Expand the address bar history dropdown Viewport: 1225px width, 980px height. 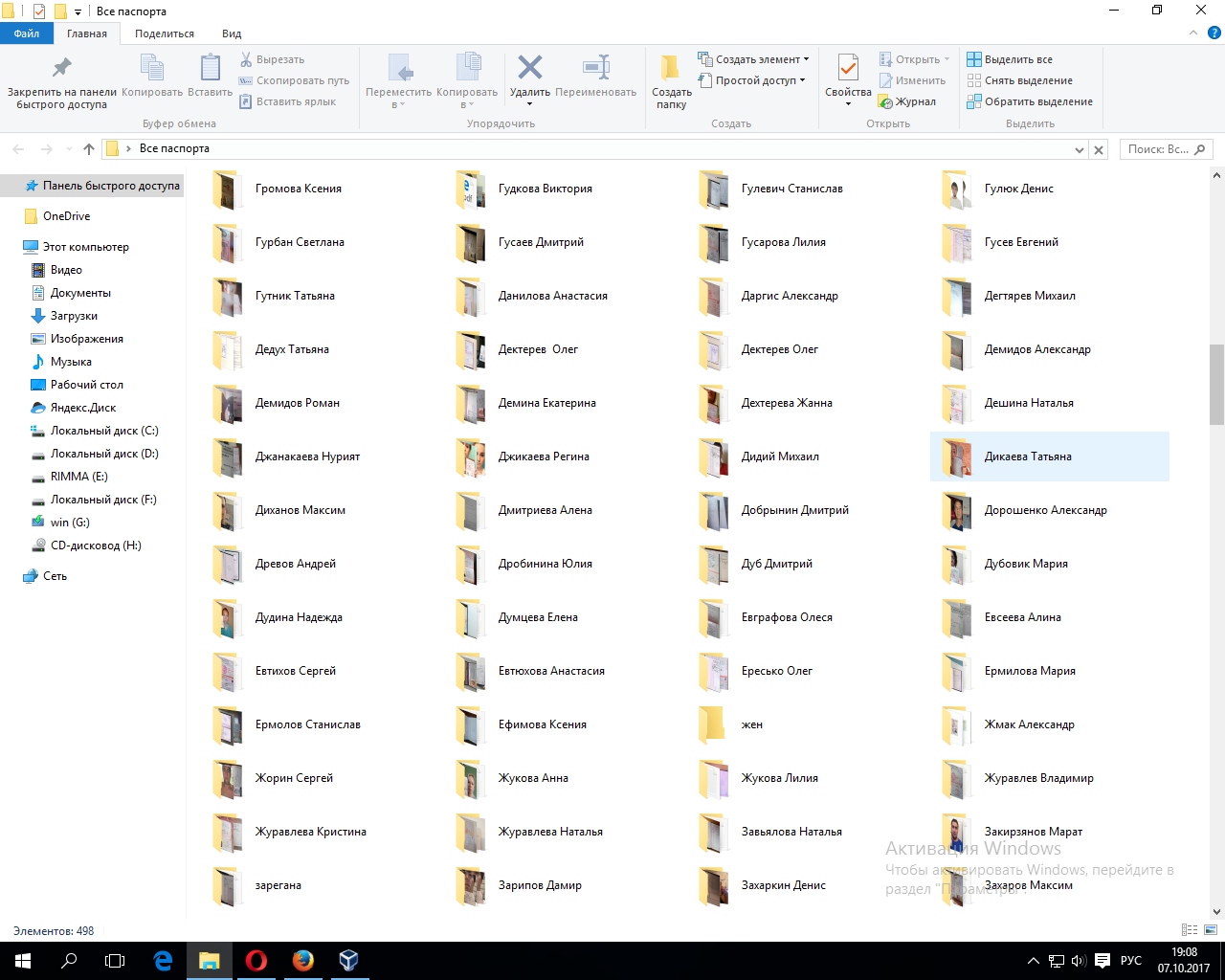coord(1080,149)
